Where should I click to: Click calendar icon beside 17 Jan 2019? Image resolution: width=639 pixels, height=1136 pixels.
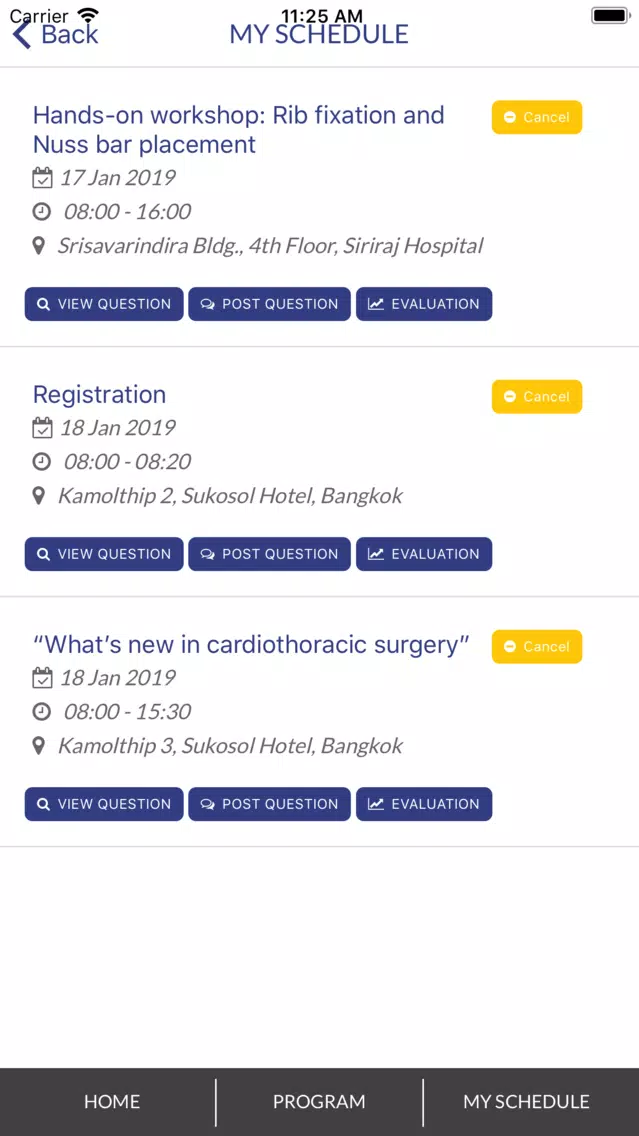tap(43, 178)
